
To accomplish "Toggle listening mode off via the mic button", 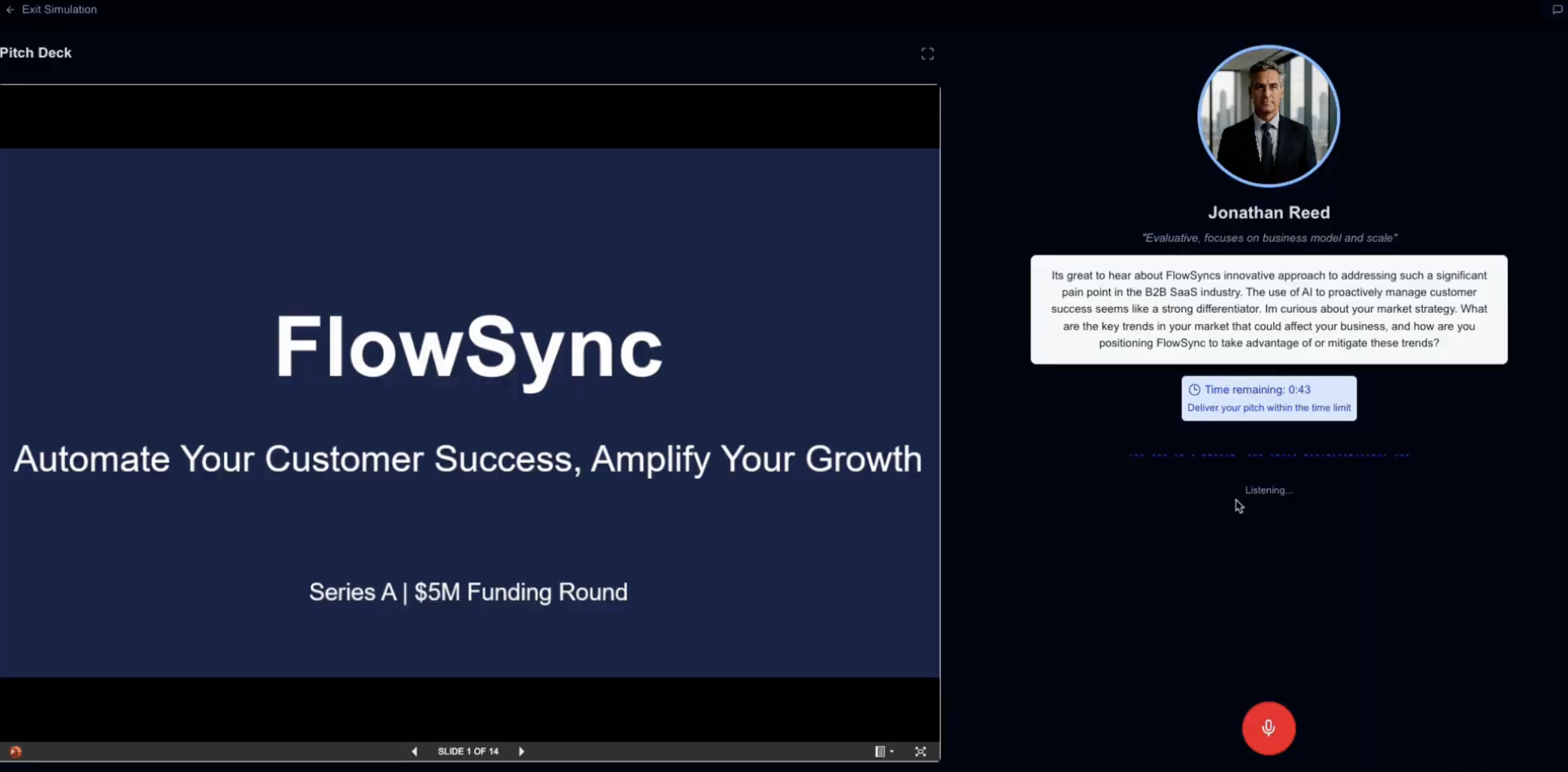I will coord(1269,728).
